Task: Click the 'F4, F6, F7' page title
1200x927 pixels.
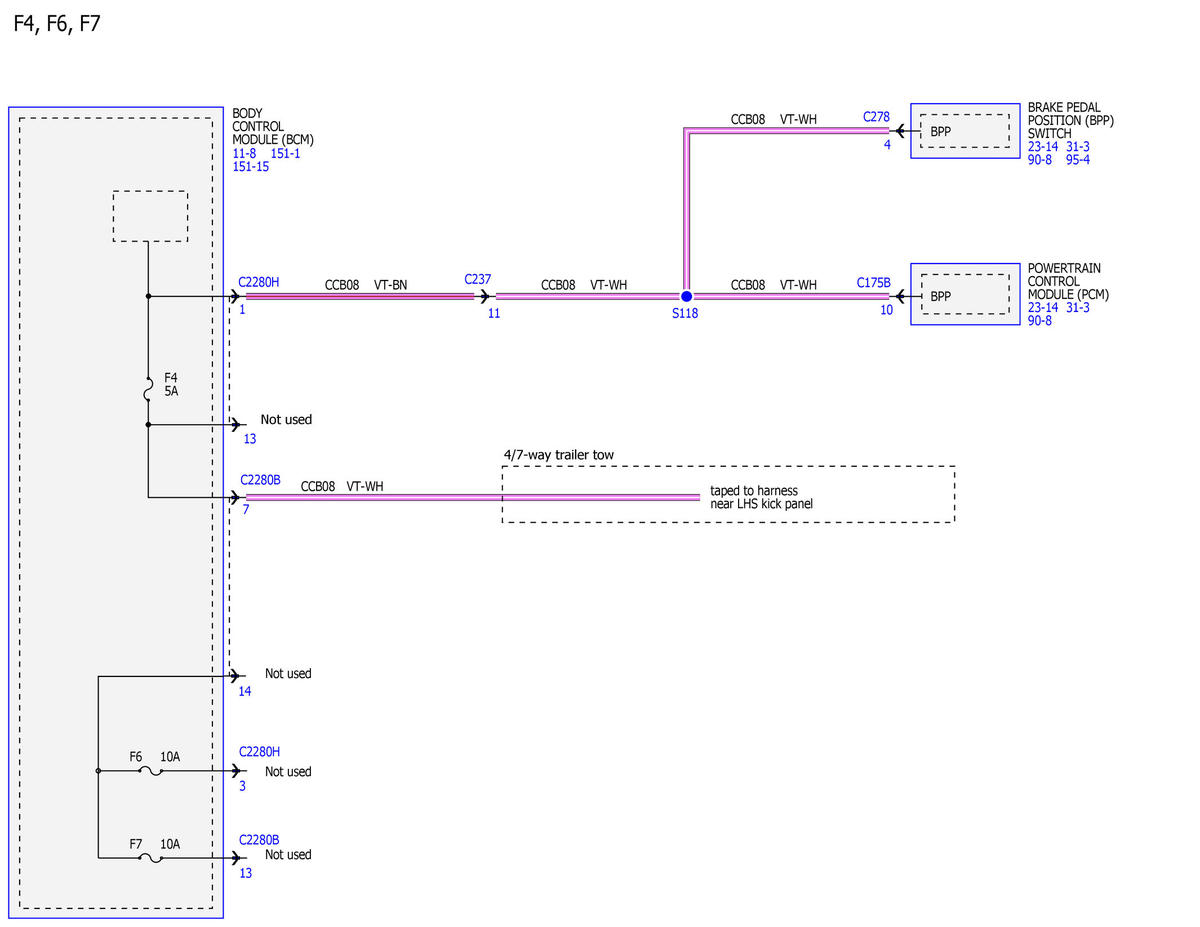Action: coord(57,23)
